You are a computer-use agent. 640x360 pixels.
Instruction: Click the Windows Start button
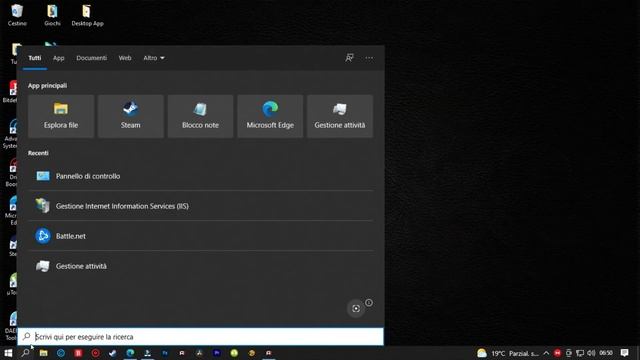pyautogui.click(x=8, y=353)
